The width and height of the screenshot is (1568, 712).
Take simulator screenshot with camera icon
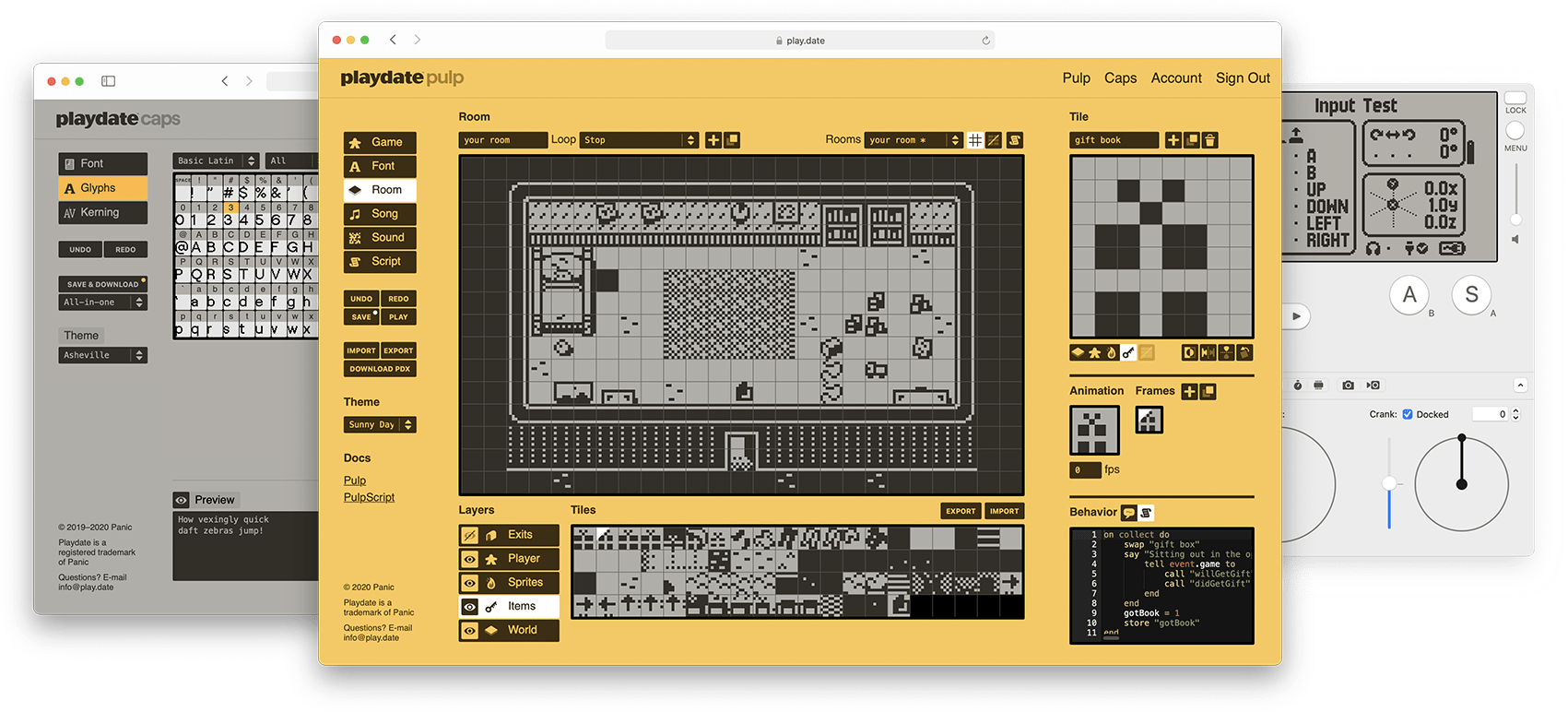[1348, 385]
